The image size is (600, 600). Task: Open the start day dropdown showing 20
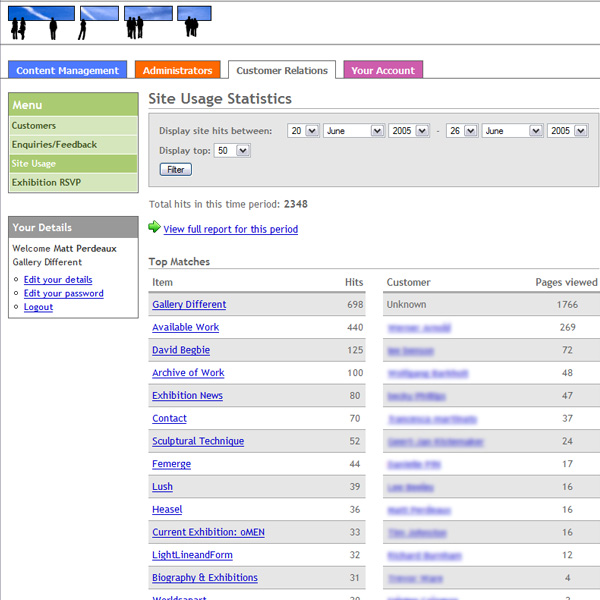[303, 131]
